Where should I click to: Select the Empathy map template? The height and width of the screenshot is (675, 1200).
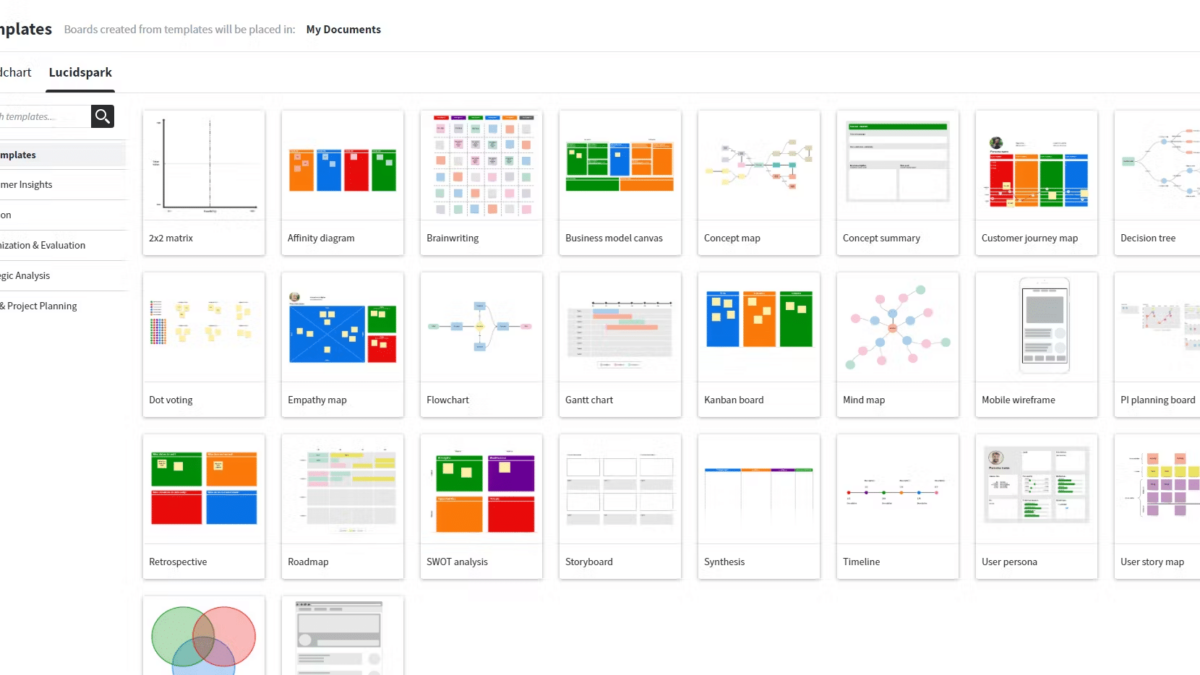(x=342, y=344)
